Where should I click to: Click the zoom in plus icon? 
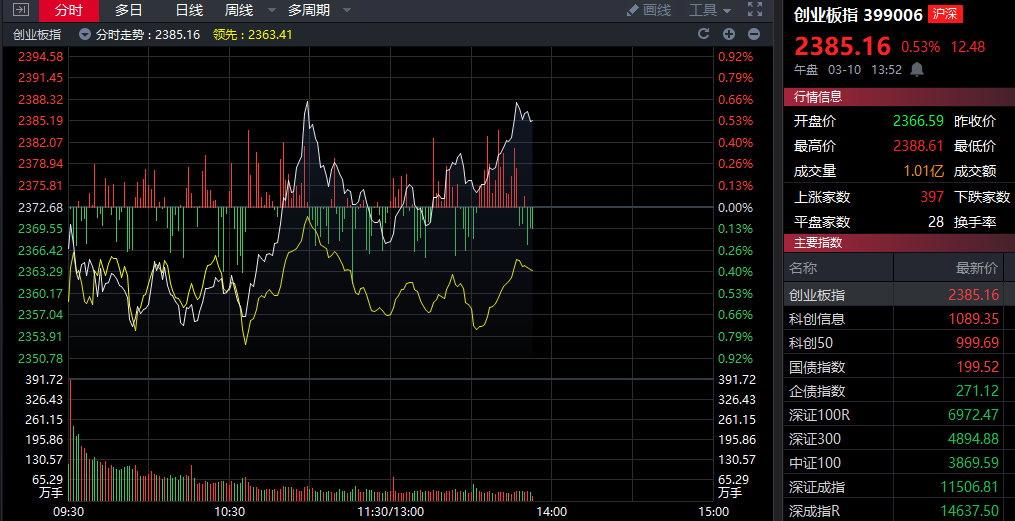(729, 34)
